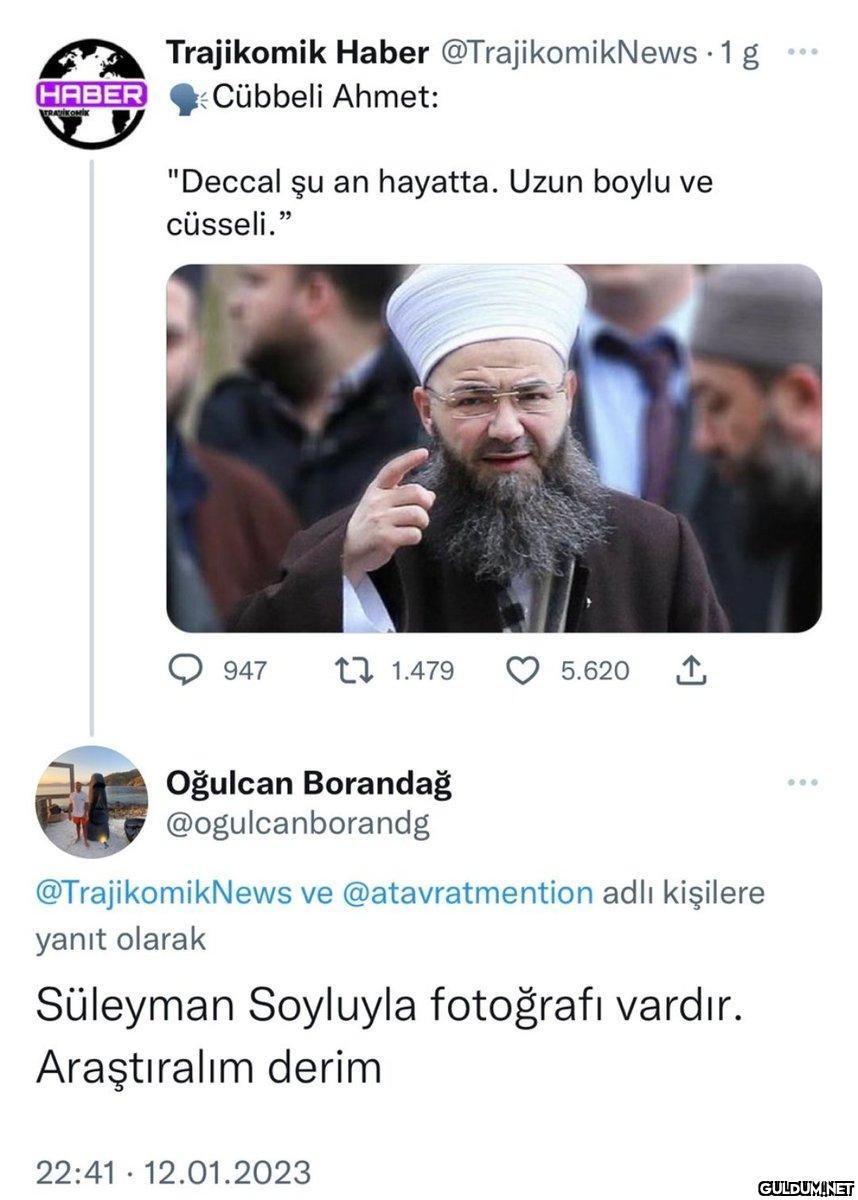The image size is (858, 1200).
Task: Open more options on Oğulcan's reply
Action: [x=803, y=783]
